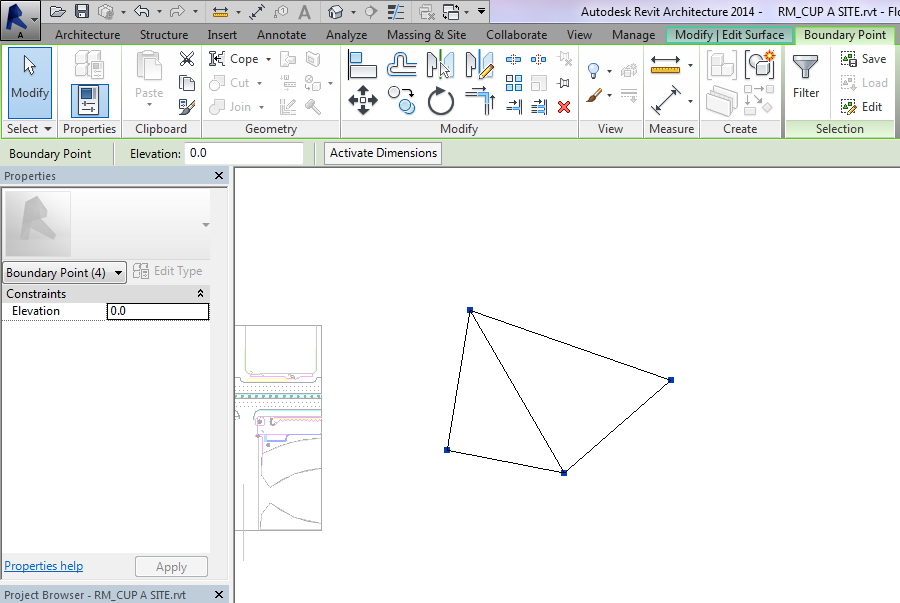Screen dimensions: 900x603
Task: Select the Align tool
Action: point(362,66)
